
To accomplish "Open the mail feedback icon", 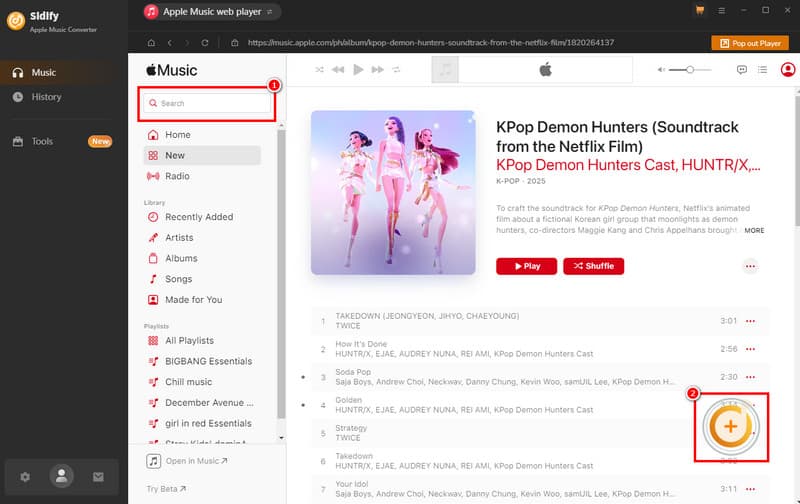I will coord(98,477).
